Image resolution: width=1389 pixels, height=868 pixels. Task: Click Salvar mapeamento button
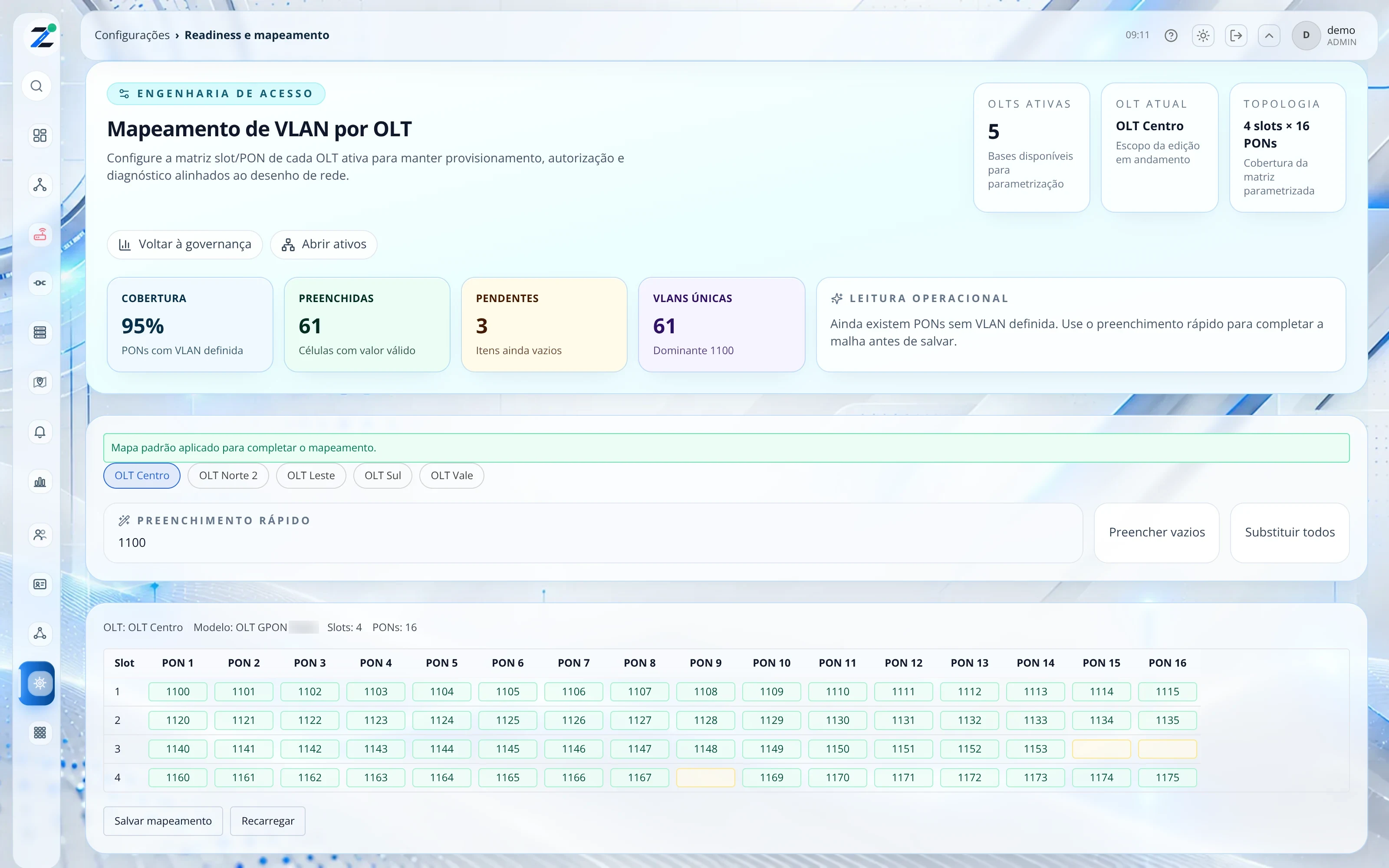pos(163,821)
